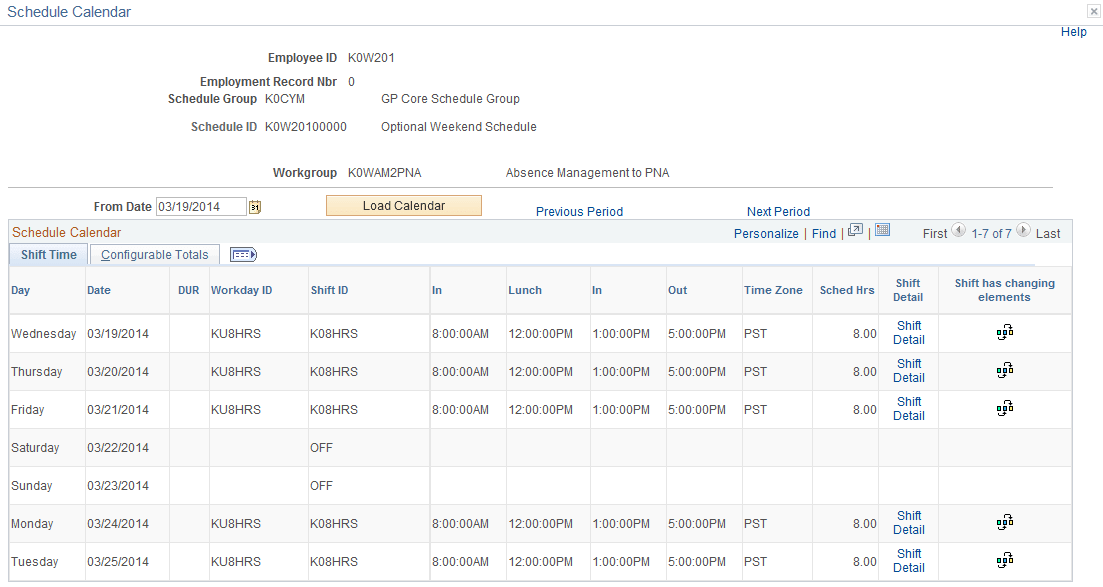
Task: Sort by the DUR column header
Action: [x=189, y=290]
